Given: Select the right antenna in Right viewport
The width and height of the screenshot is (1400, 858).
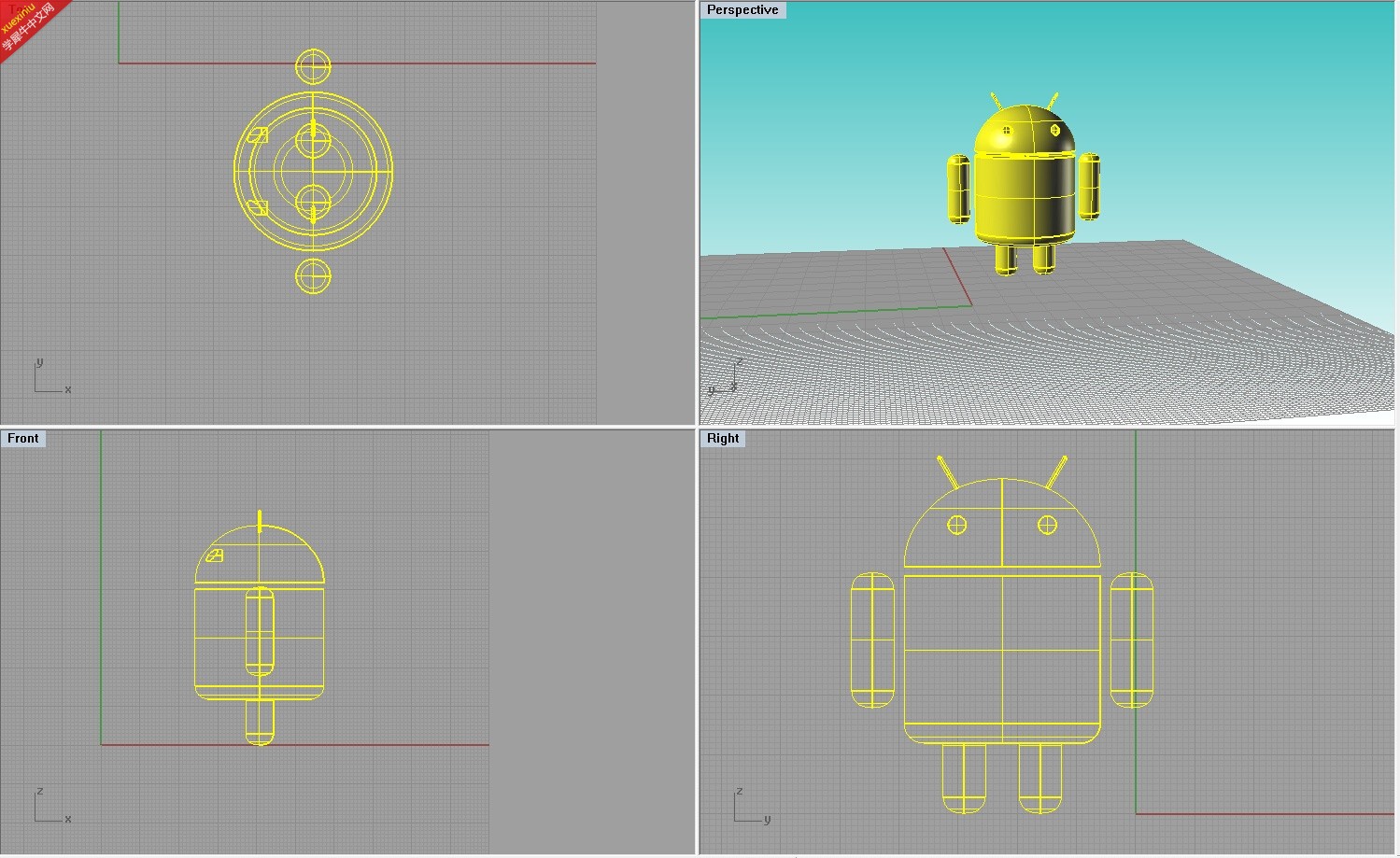Looking at the screenshot, I should pyautogui.click(x=1056, y=472).
